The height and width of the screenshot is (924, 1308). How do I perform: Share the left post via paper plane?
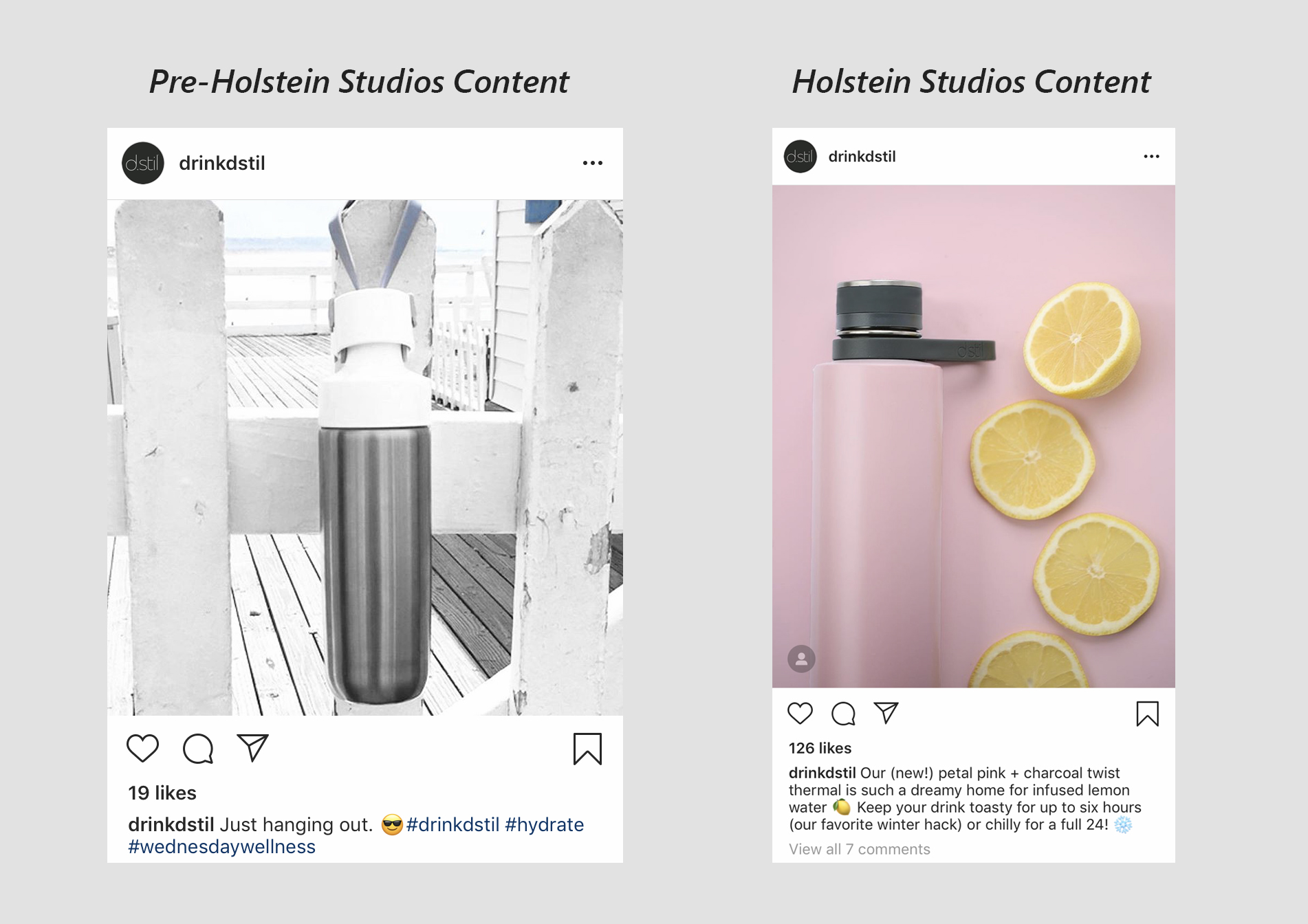(252, 748)
